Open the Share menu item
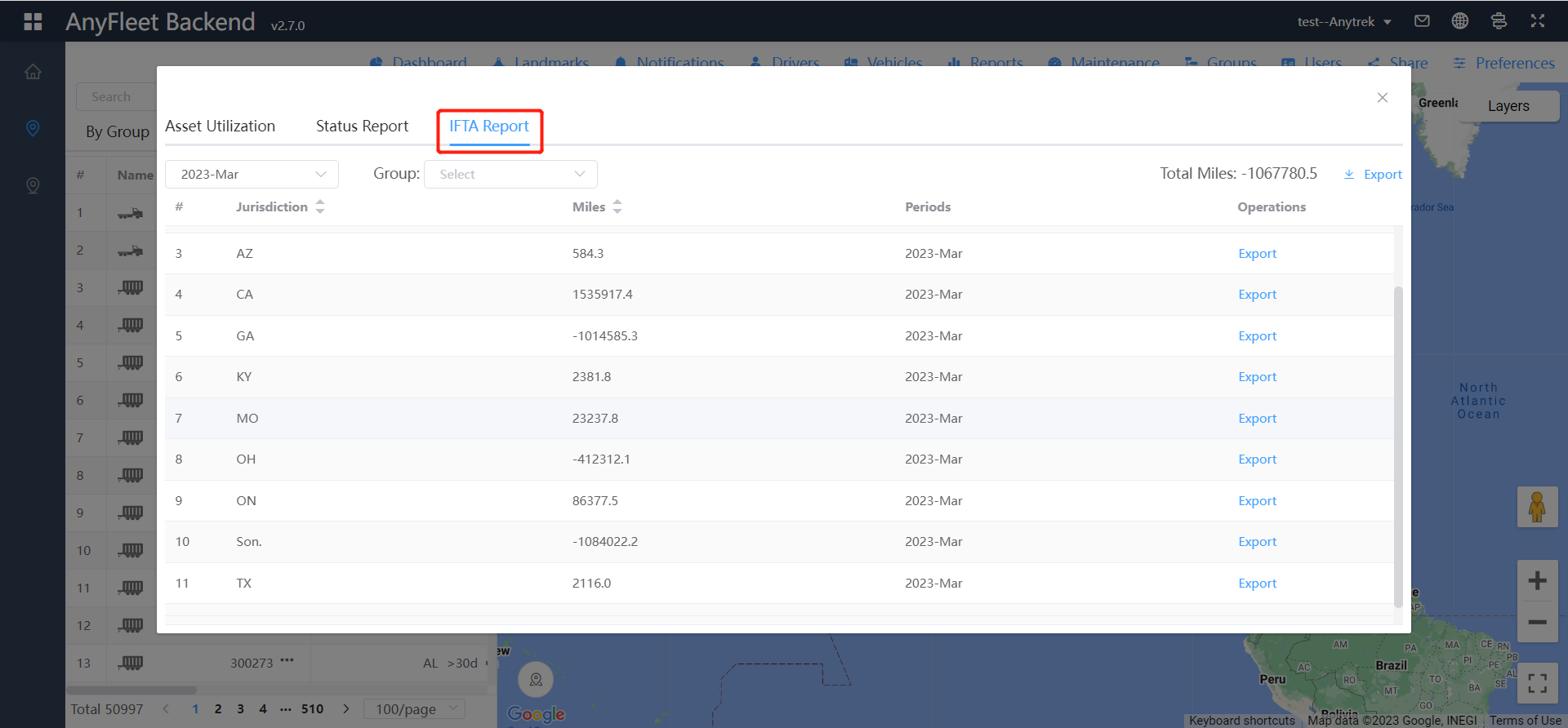 [x=1398, y=63]
